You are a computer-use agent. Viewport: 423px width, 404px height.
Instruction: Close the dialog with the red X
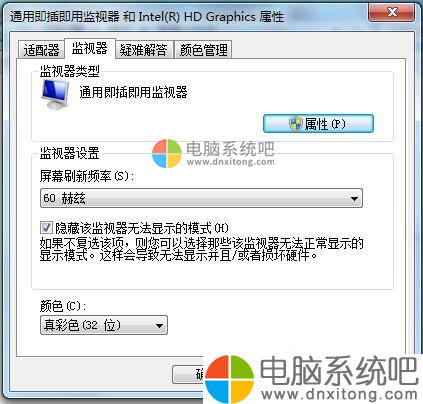(392, 13)
